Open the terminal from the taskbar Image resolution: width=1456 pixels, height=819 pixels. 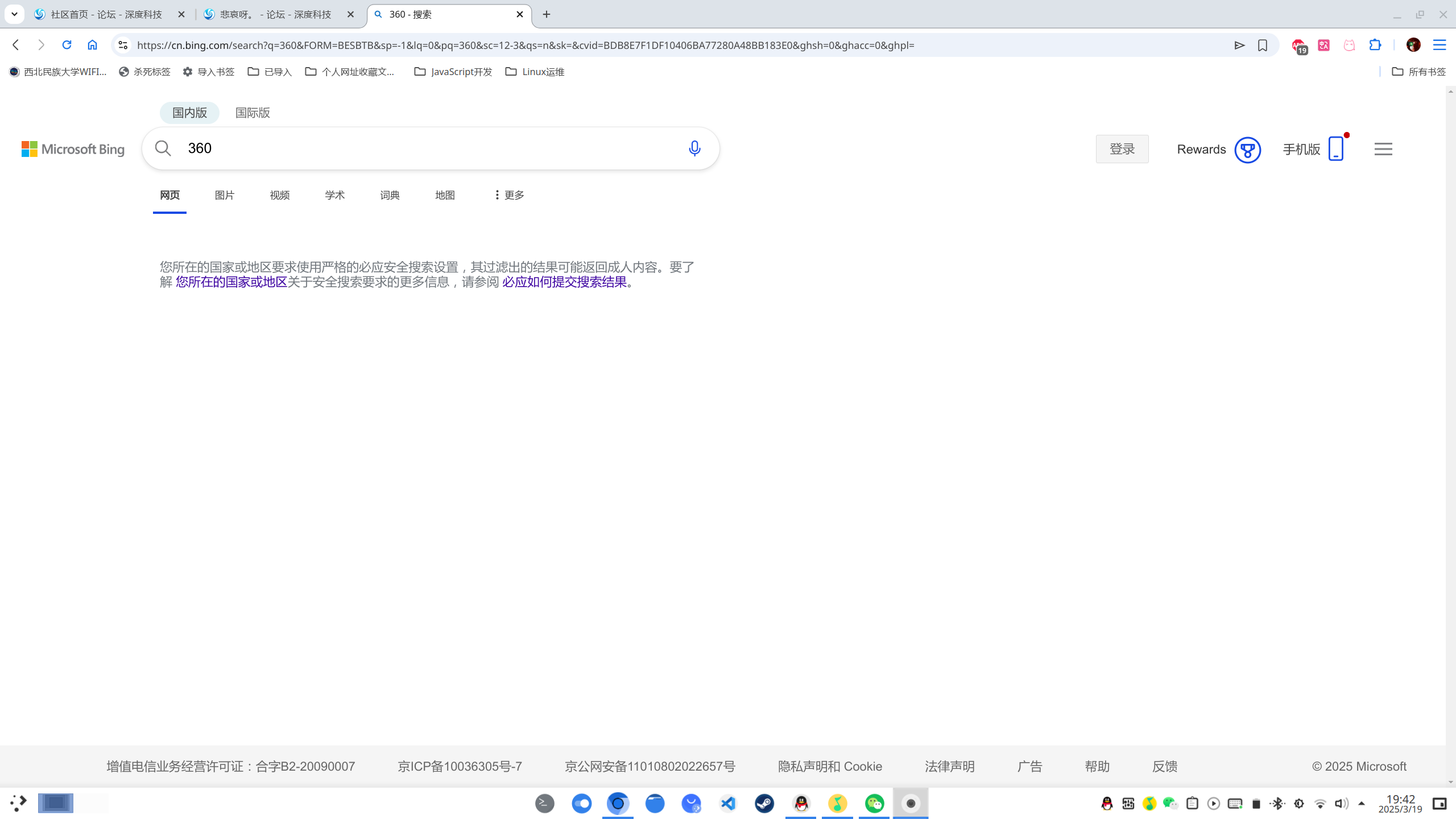point(545,804)
